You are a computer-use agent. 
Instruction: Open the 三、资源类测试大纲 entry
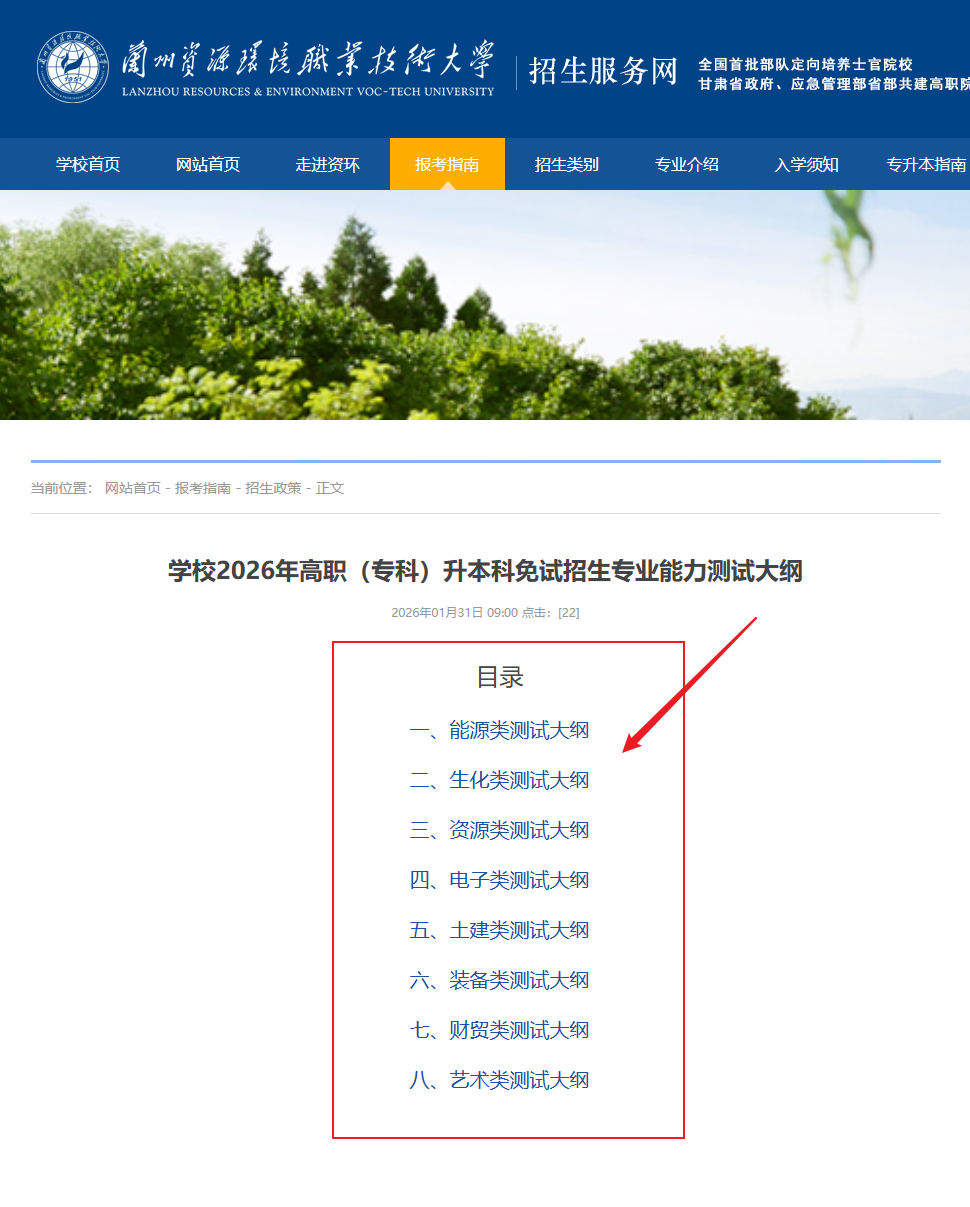(500, 830)
